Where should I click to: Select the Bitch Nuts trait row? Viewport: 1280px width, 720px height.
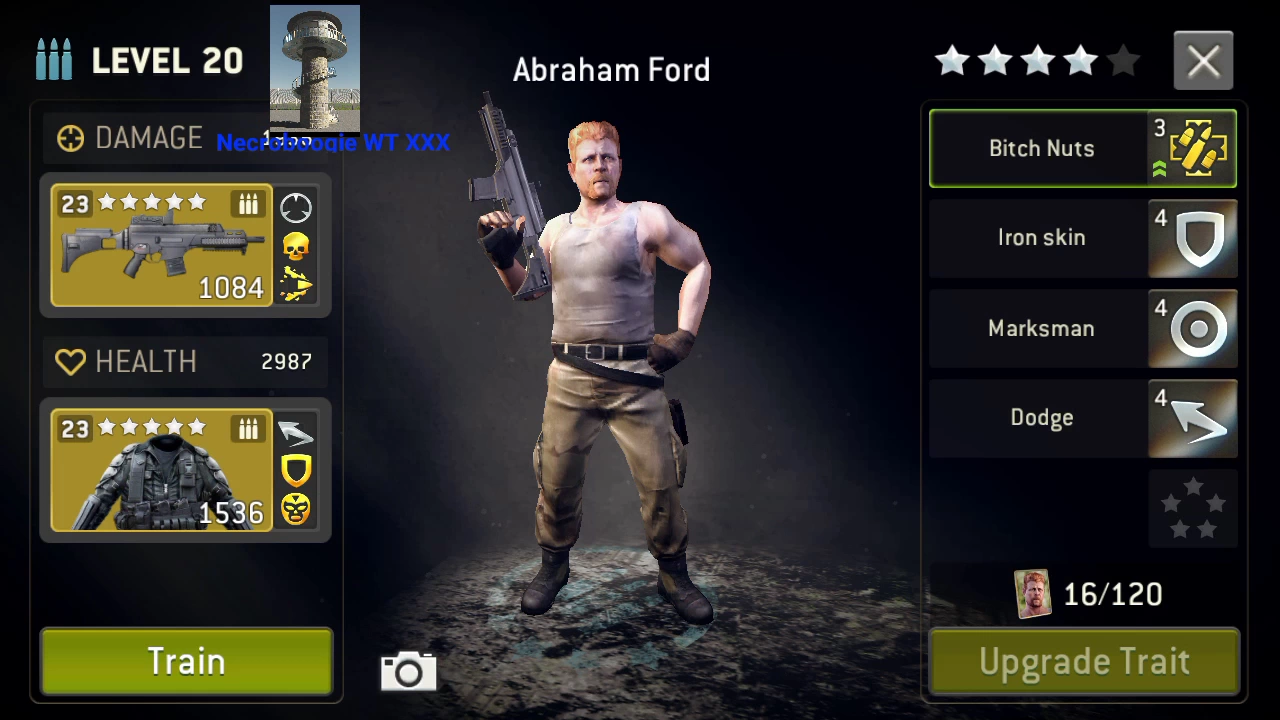(1083, 149)
